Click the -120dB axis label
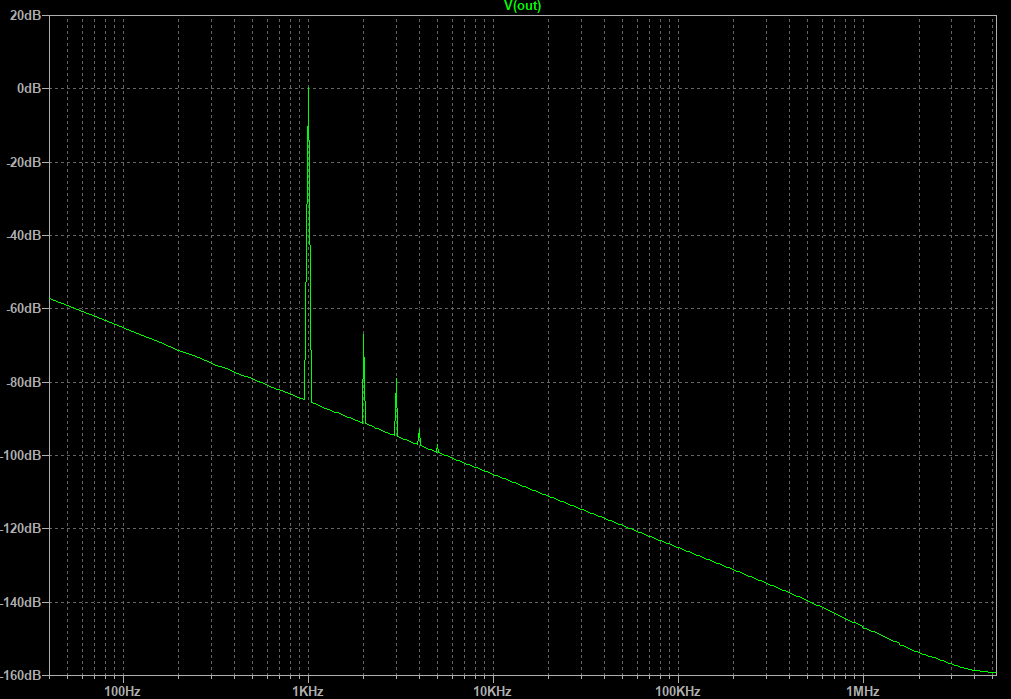 pos(21,528)
